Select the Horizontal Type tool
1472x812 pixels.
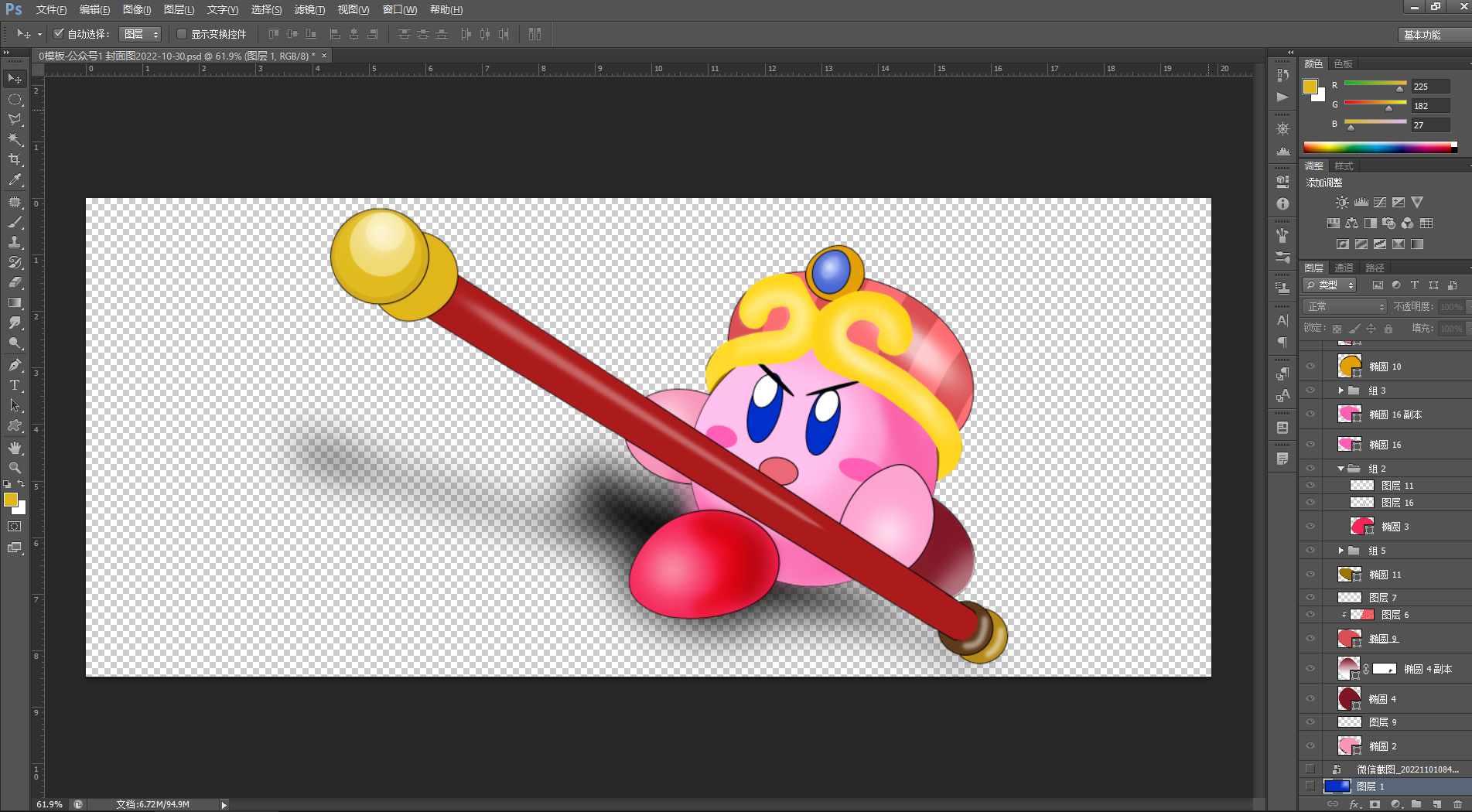pyautogui.click(x=15, y=385)
